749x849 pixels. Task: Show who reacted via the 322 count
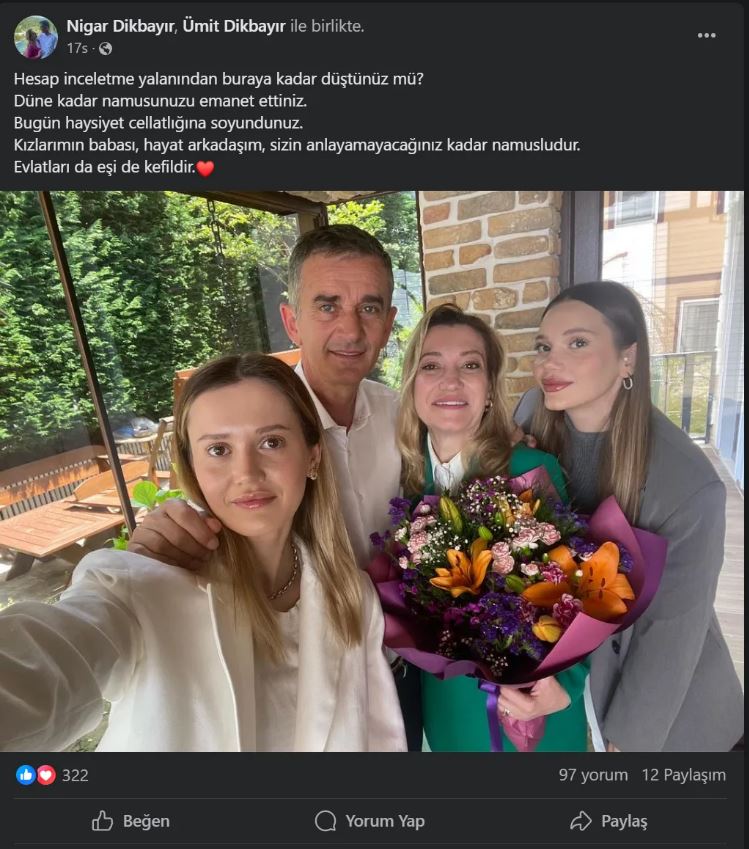(75, 775)
